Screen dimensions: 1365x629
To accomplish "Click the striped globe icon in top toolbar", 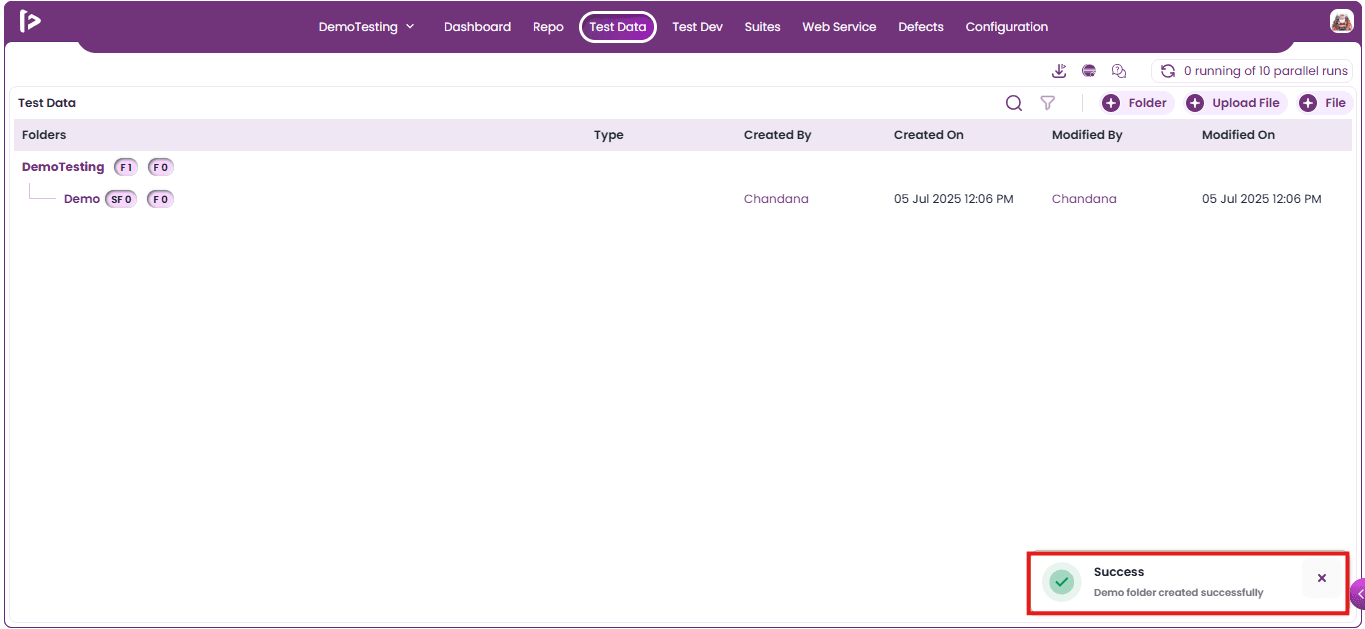I will pos(1089,71).
